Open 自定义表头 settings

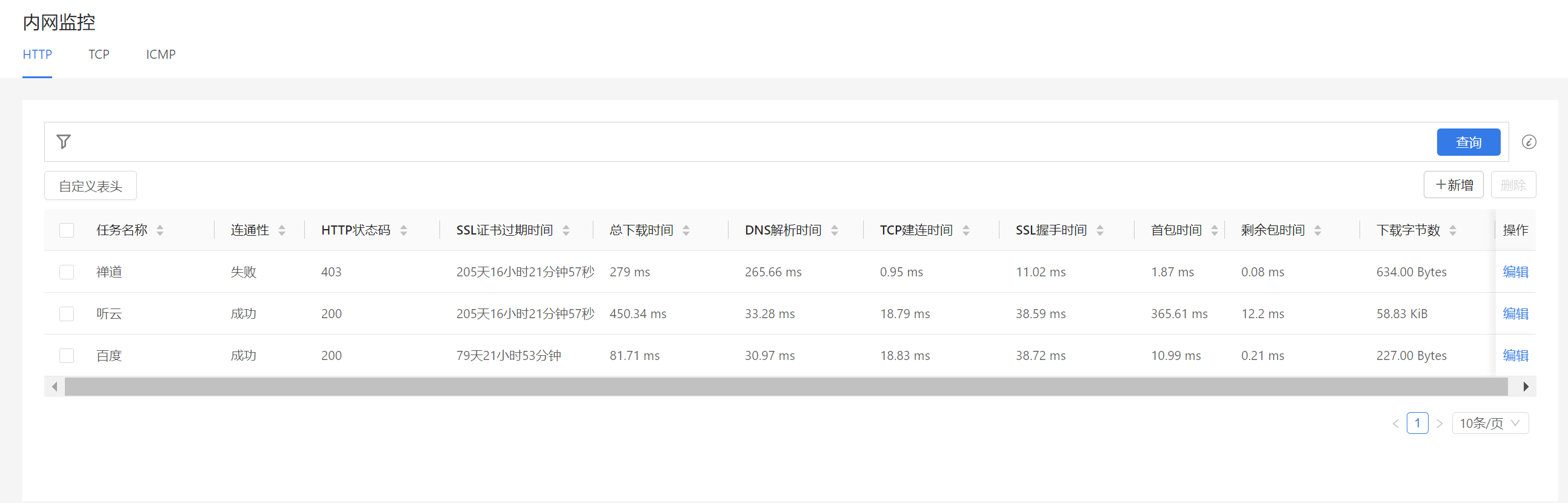(x=91, y=185)
